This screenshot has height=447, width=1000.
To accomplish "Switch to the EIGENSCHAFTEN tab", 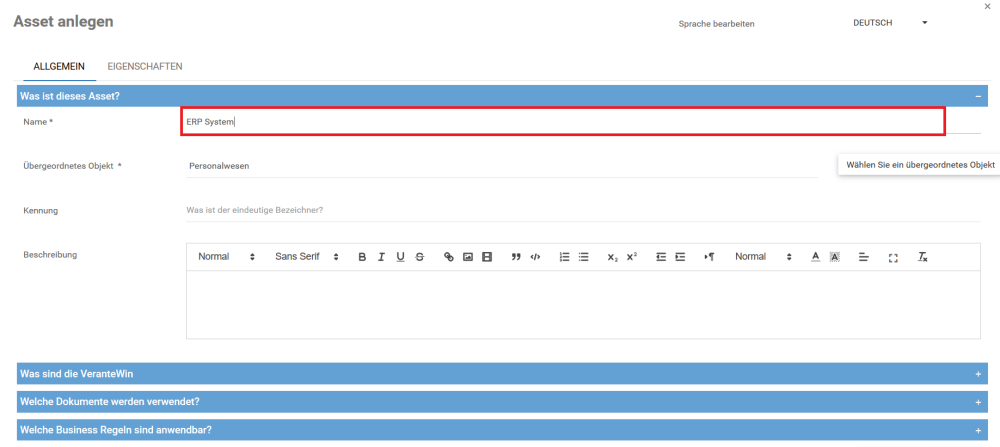I will [x=145, y=66].
